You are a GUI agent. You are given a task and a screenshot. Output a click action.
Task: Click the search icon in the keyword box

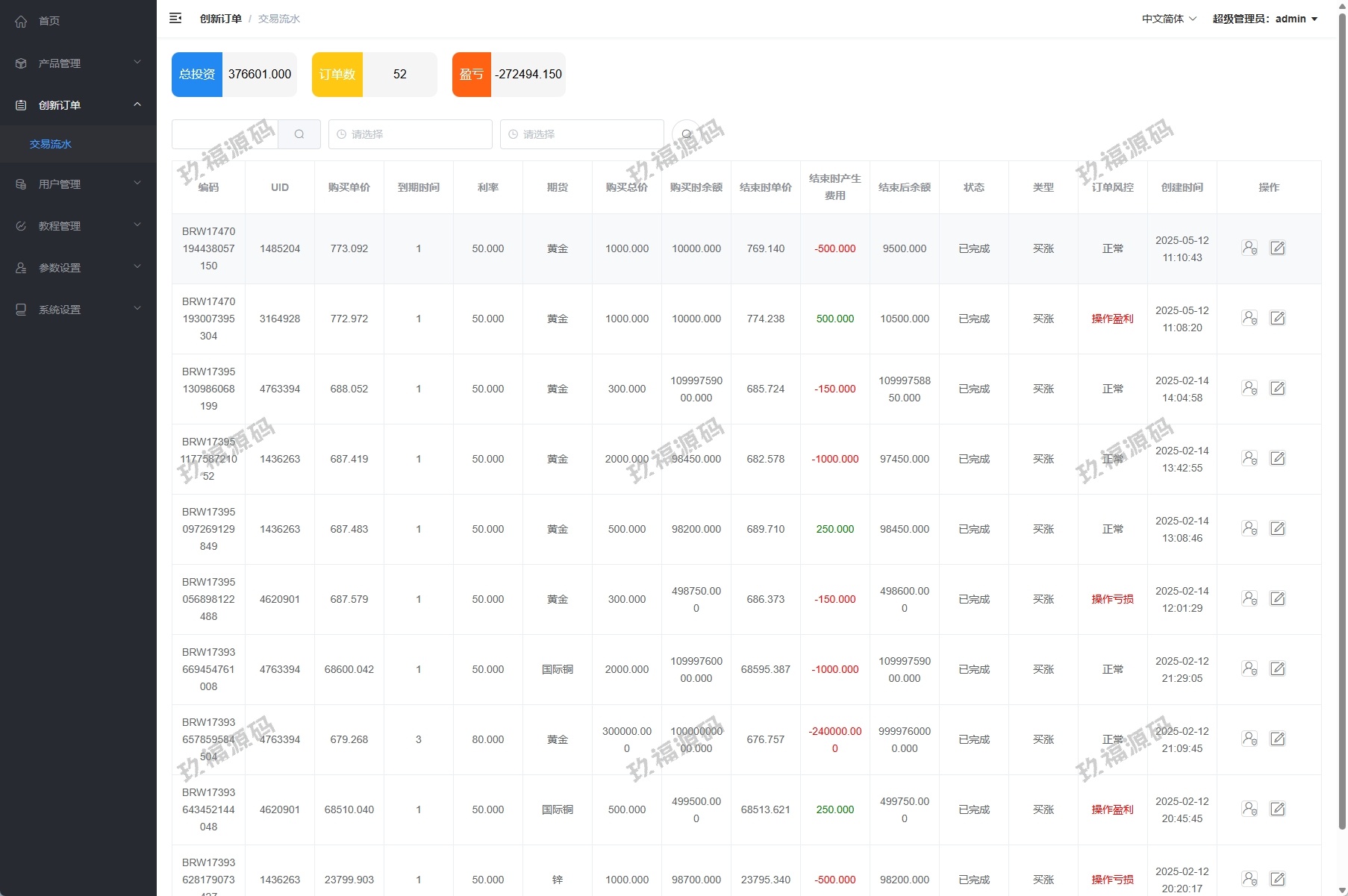point(299,134)
